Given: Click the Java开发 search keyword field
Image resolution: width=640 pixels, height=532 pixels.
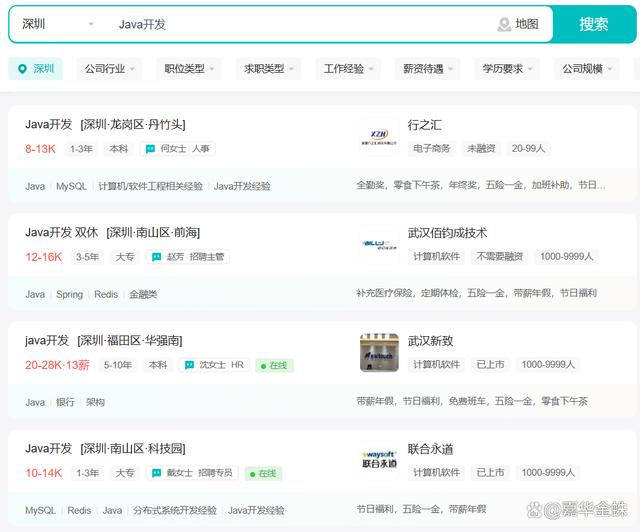Looking at the screenshot, I should [x=300, y=24].
